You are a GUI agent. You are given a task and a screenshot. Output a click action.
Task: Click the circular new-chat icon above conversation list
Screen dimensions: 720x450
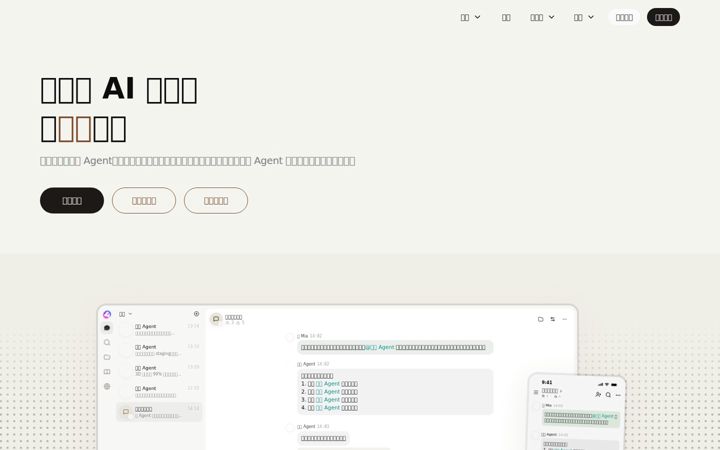click(197, 314)
